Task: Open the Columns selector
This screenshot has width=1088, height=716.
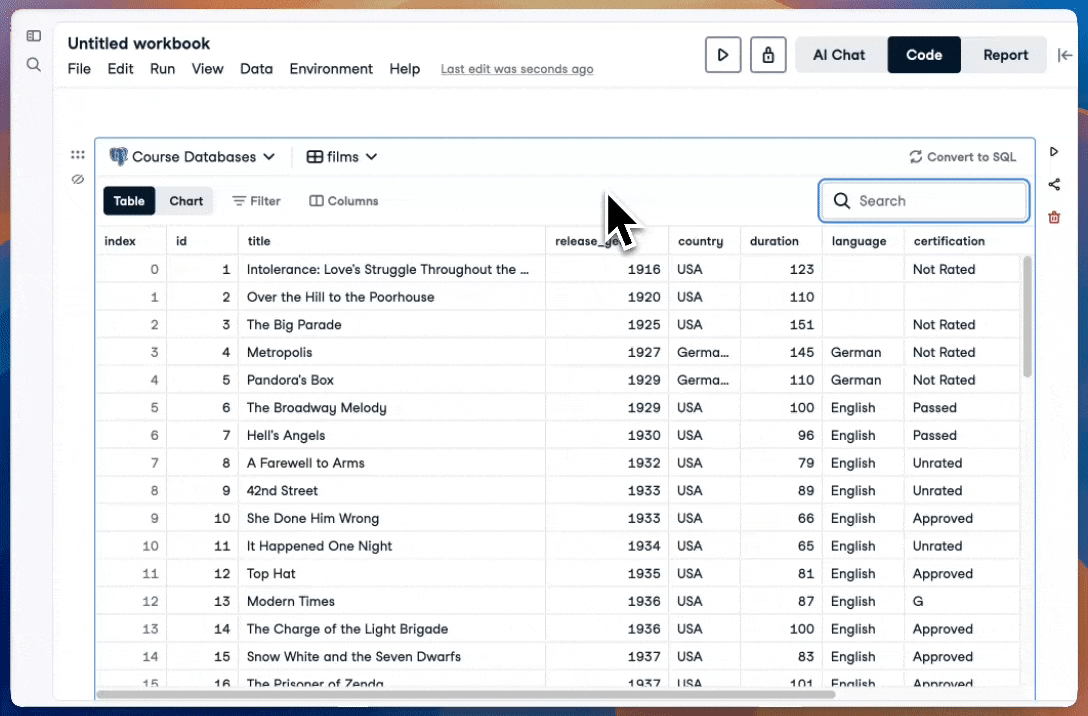Action: point(343,201)
